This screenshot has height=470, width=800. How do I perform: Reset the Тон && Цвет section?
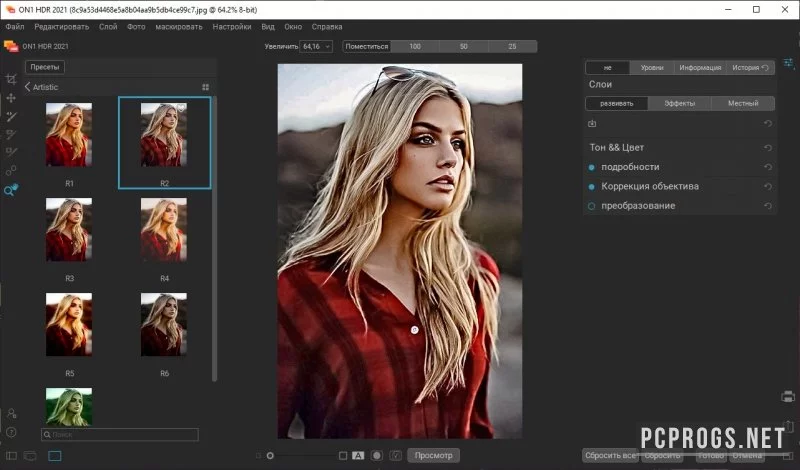pos(768,148)
